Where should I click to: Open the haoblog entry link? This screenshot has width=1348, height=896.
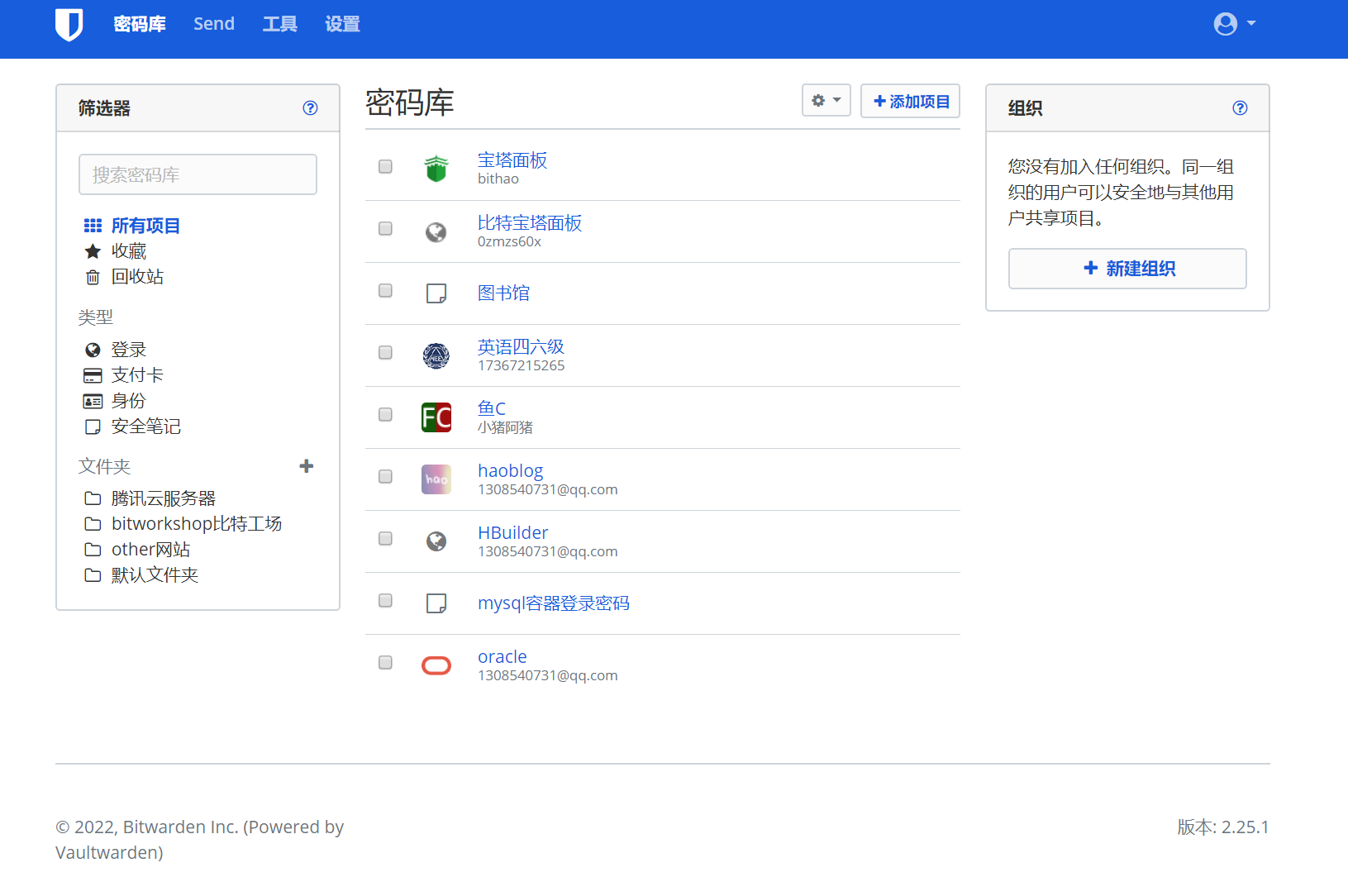[511, 470]
